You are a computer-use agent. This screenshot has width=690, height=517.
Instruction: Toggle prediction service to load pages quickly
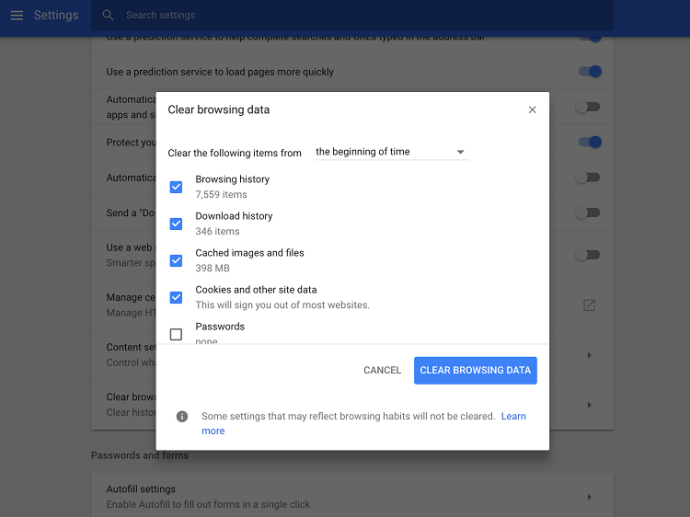590,71
